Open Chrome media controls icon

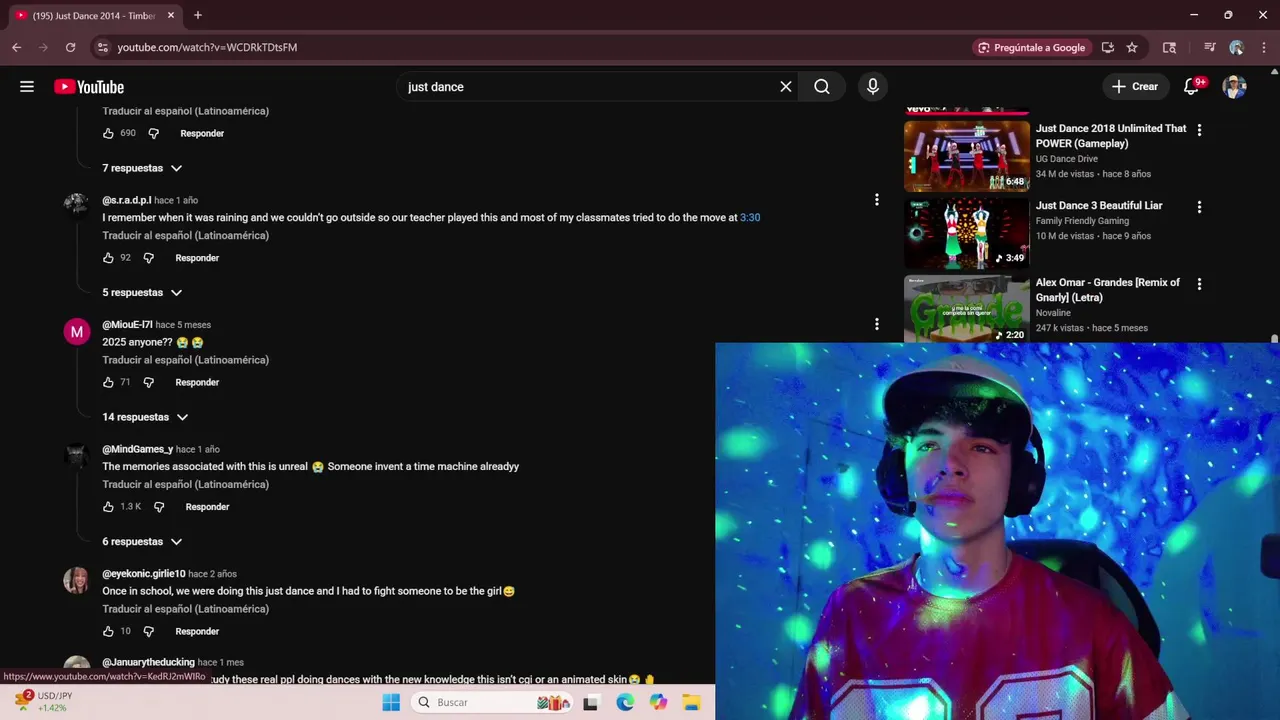pos(1210,47)
